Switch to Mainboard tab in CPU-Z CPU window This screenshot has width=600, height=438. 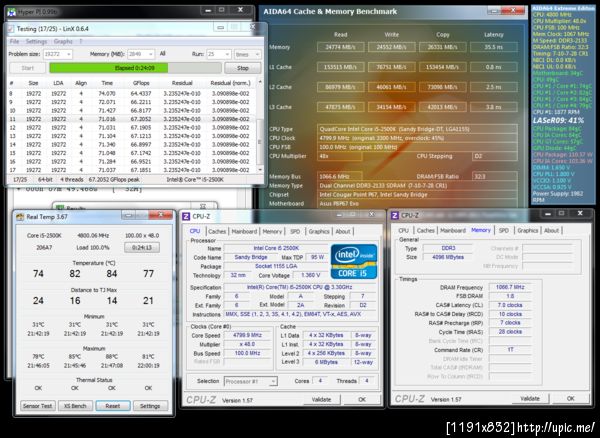(x=244, y=231)
